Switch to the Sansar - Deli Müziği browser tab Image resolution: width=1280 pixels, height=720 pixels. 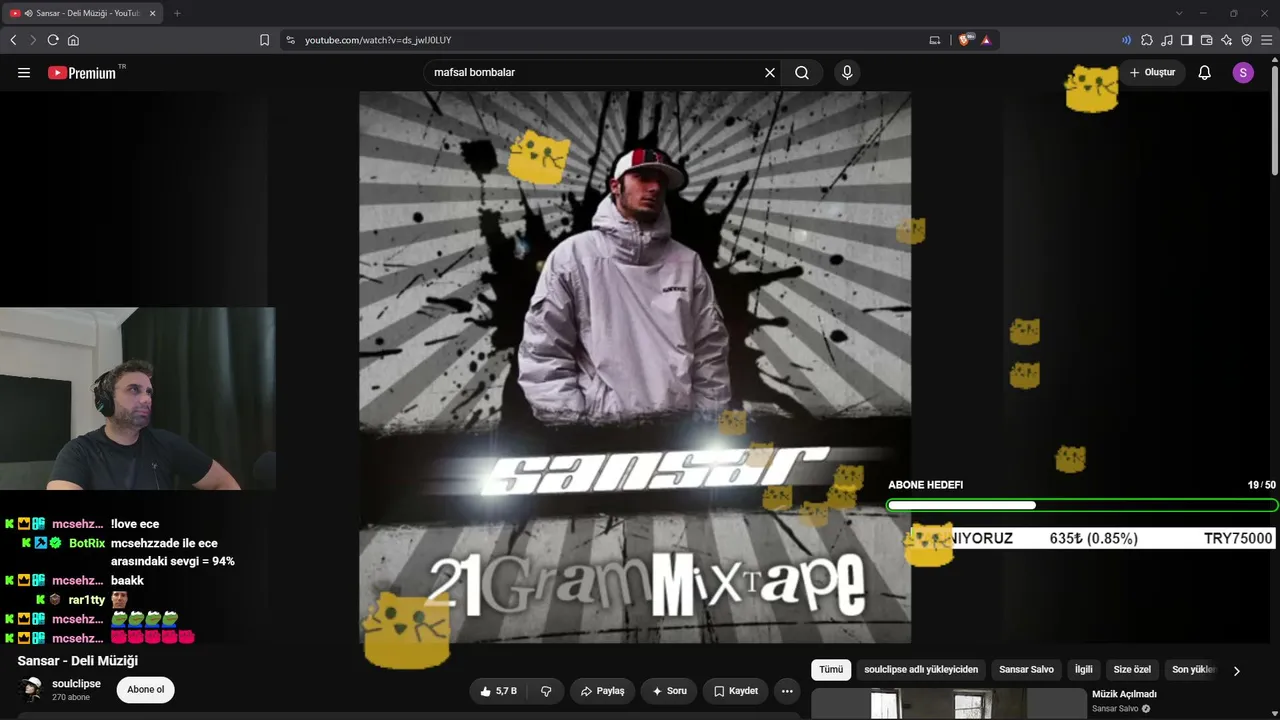click(83, 13)
